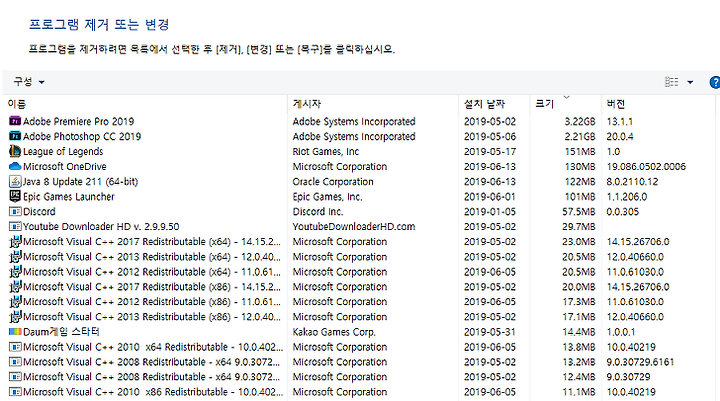Select Discord program name
This screenshot has height=401, width=720.
tap(39, 212)
